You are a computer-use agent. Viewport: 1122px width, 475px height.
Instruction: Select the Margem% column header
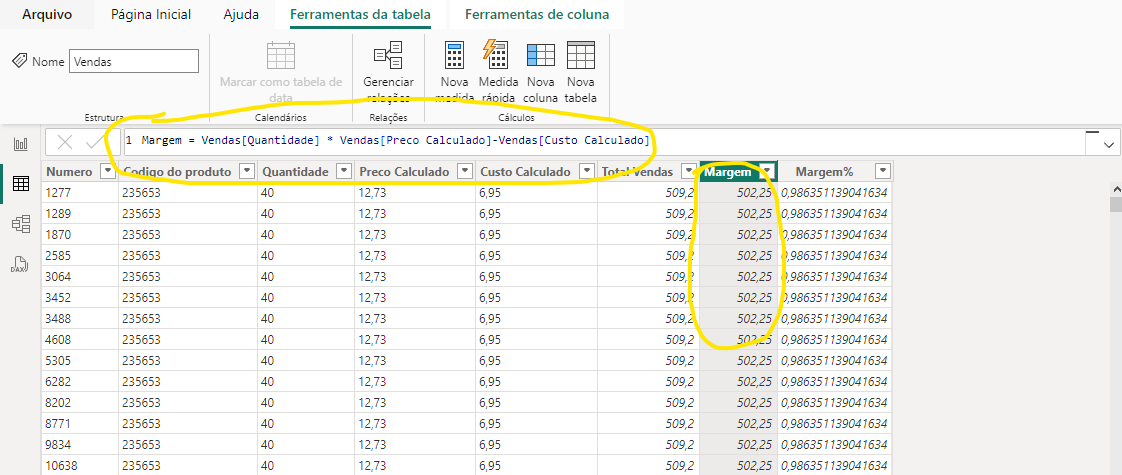[x=824, y=172]
